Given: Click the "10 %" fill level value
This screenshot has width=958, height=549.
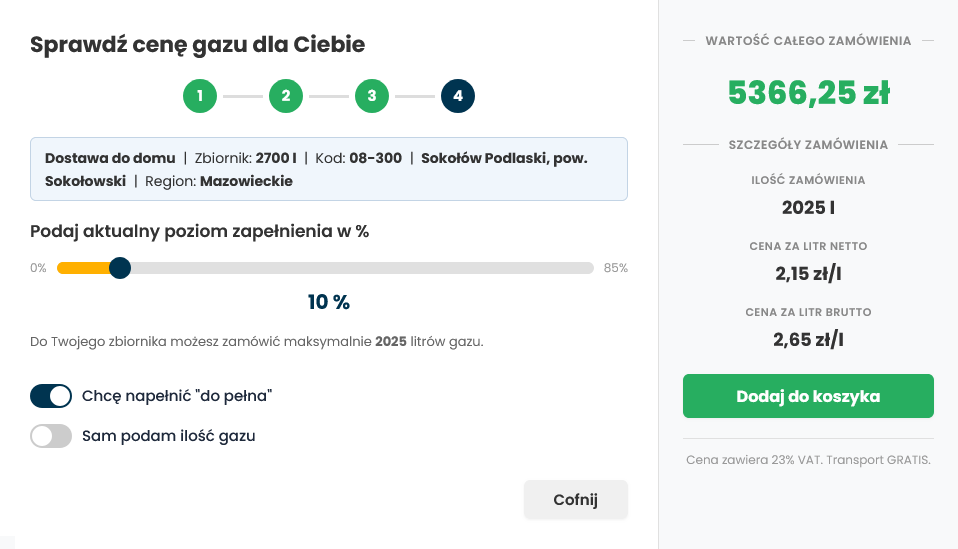Looking at the screenshot, I should (328, 302).
